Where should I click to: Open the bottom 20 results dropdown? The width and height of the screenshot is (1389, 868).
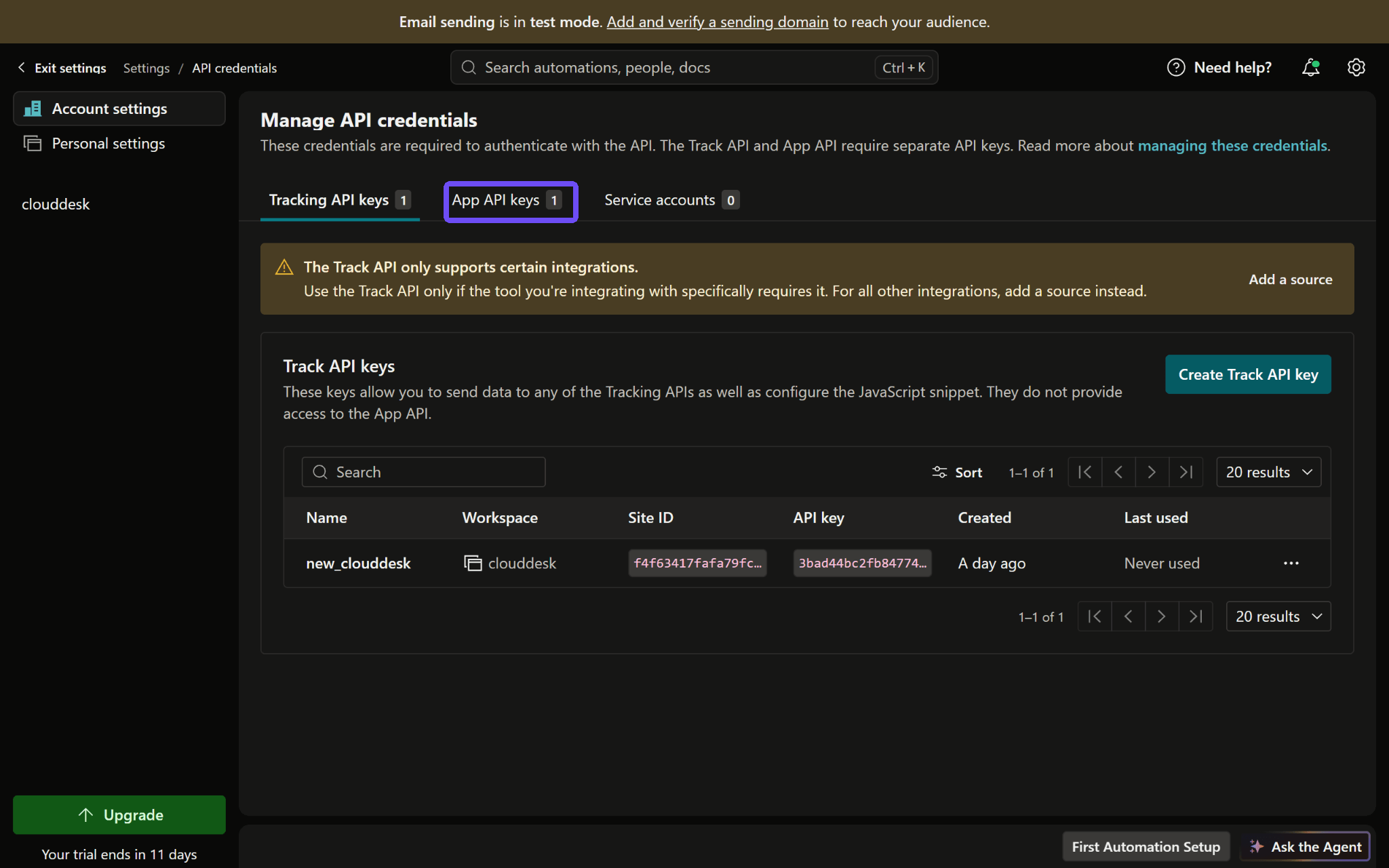1278,616
